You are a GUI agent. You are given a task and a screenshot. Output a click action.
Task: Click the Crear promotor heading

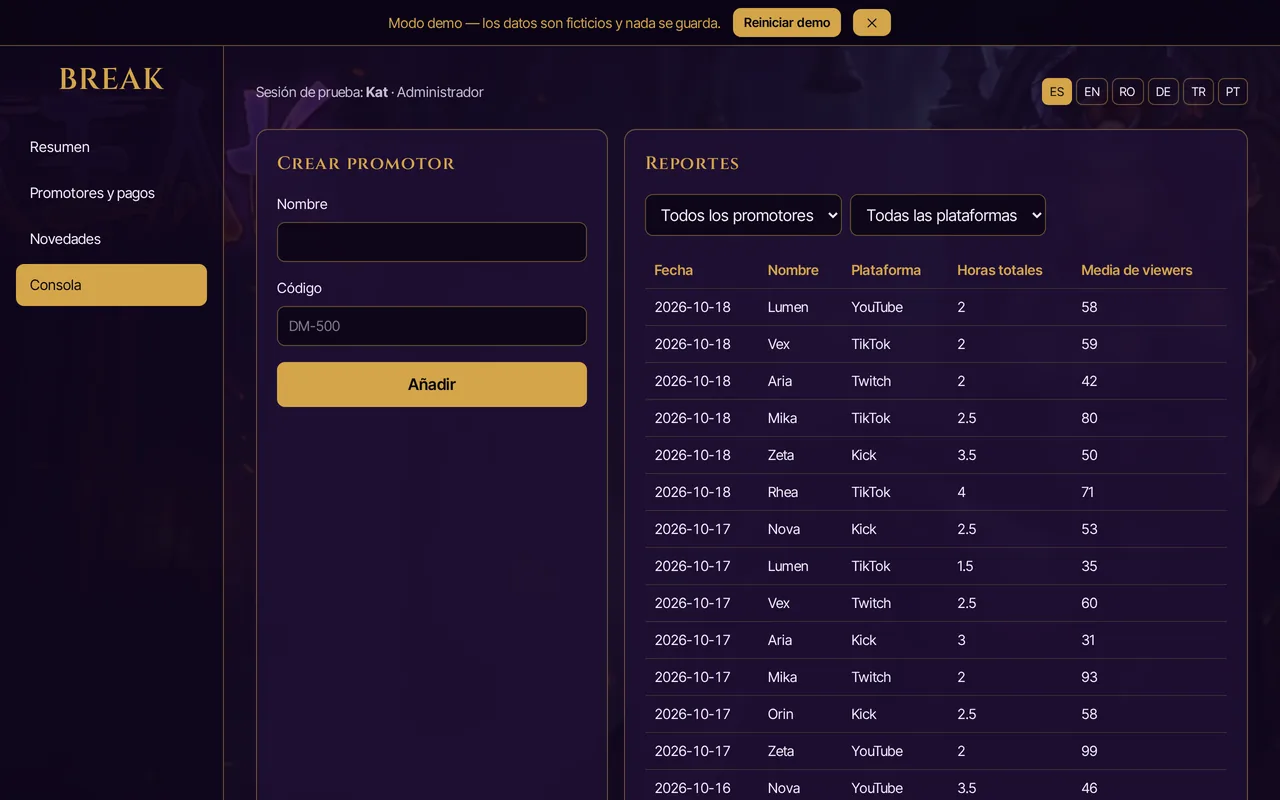366,163
